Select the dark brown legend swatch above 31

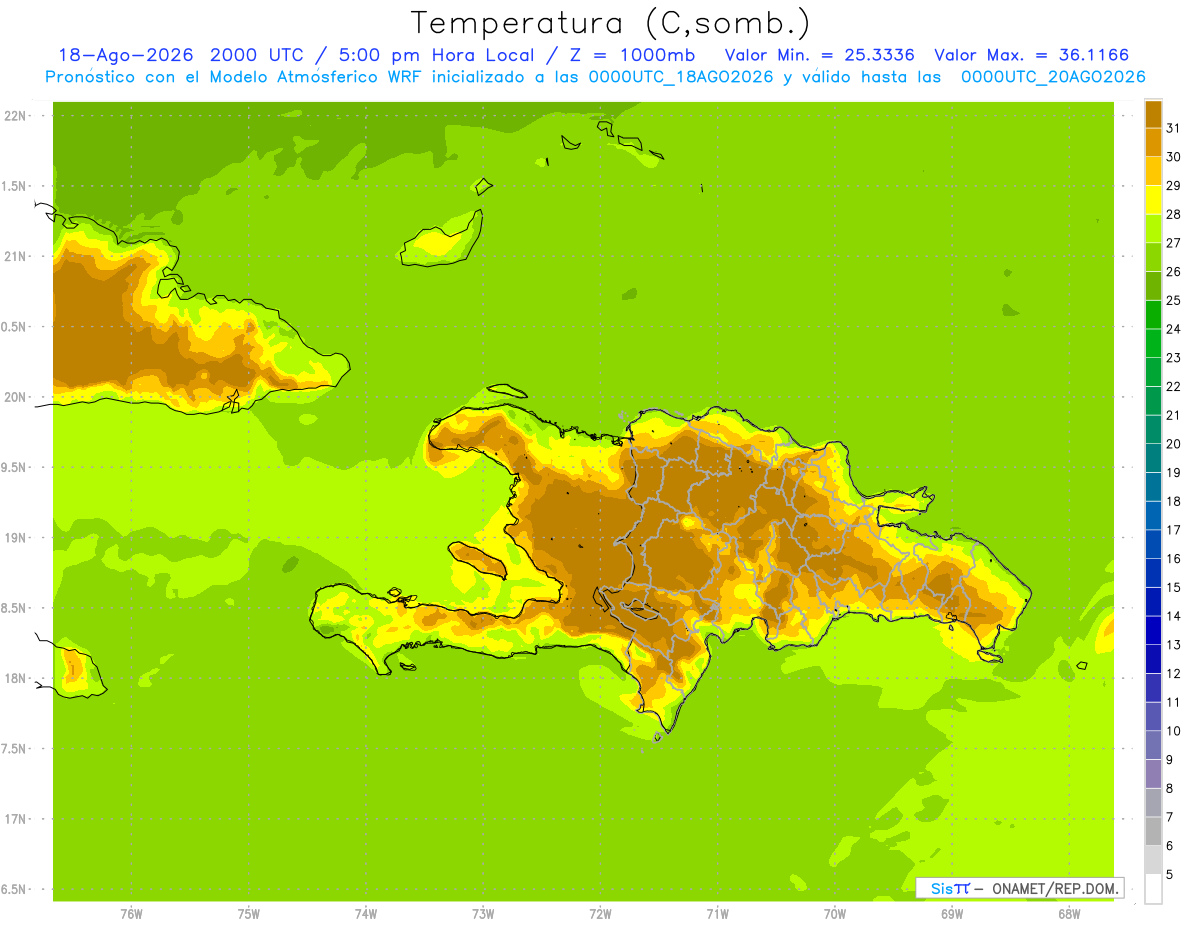(1153, 114)
